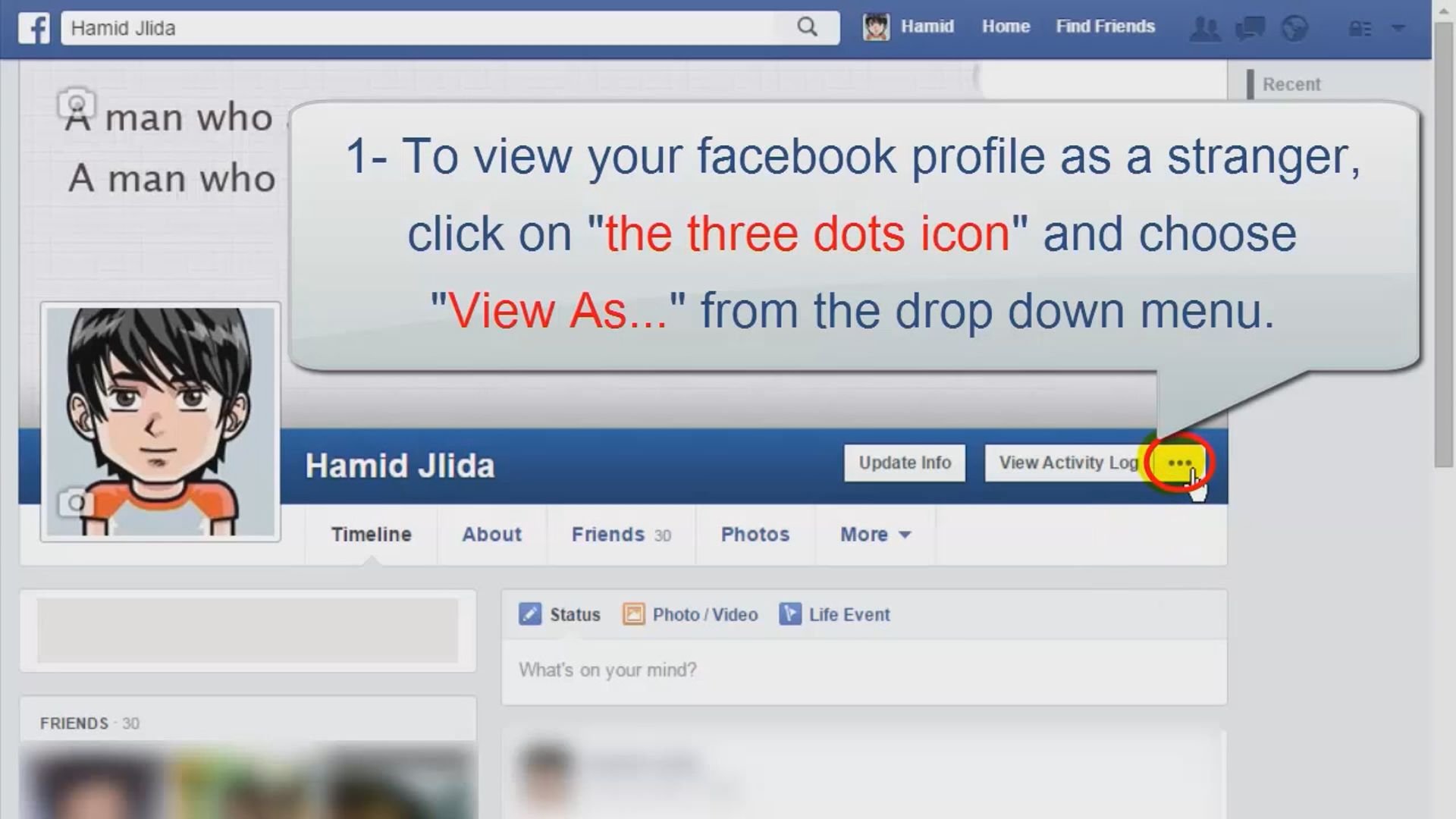Open the account settings arrow menu
Image resolution: width=1456 pixels, height=819 pixels.
point(1400,28)
